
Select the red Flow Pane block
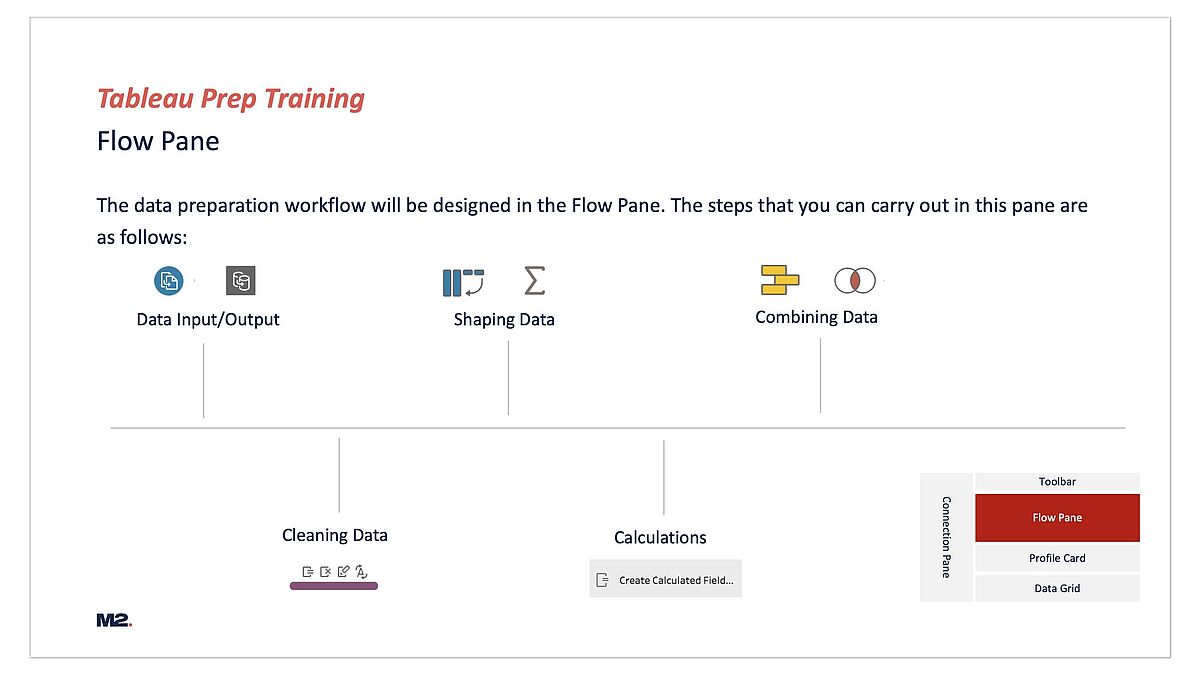[x=1057, y=518]
